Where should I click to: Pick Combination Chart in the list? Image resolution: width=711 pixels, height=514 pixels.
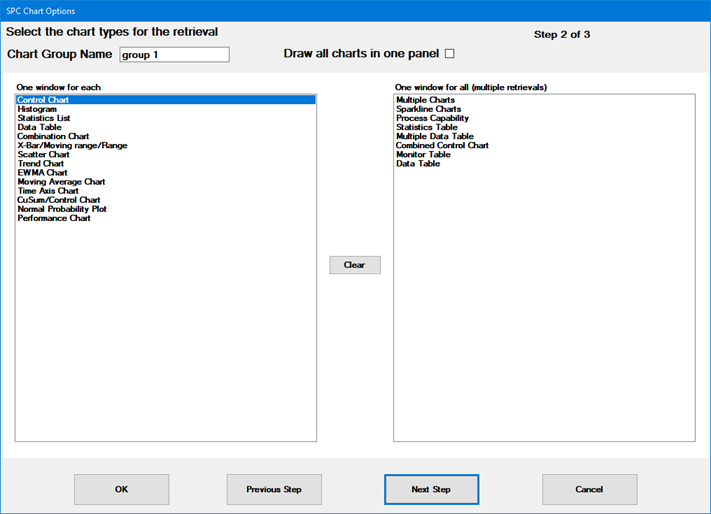coord(53,136)
